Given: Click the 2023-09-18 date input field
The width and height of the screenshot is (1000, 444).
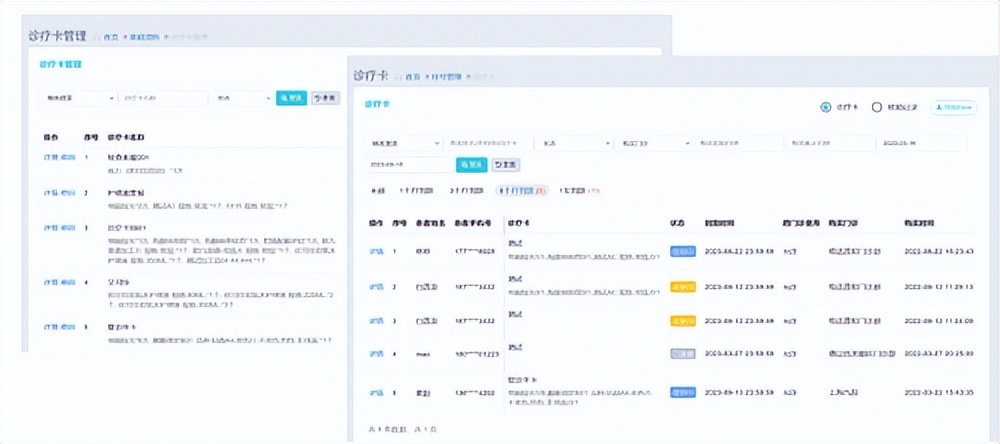Looking at the screenshot, I should click(409, 165).
